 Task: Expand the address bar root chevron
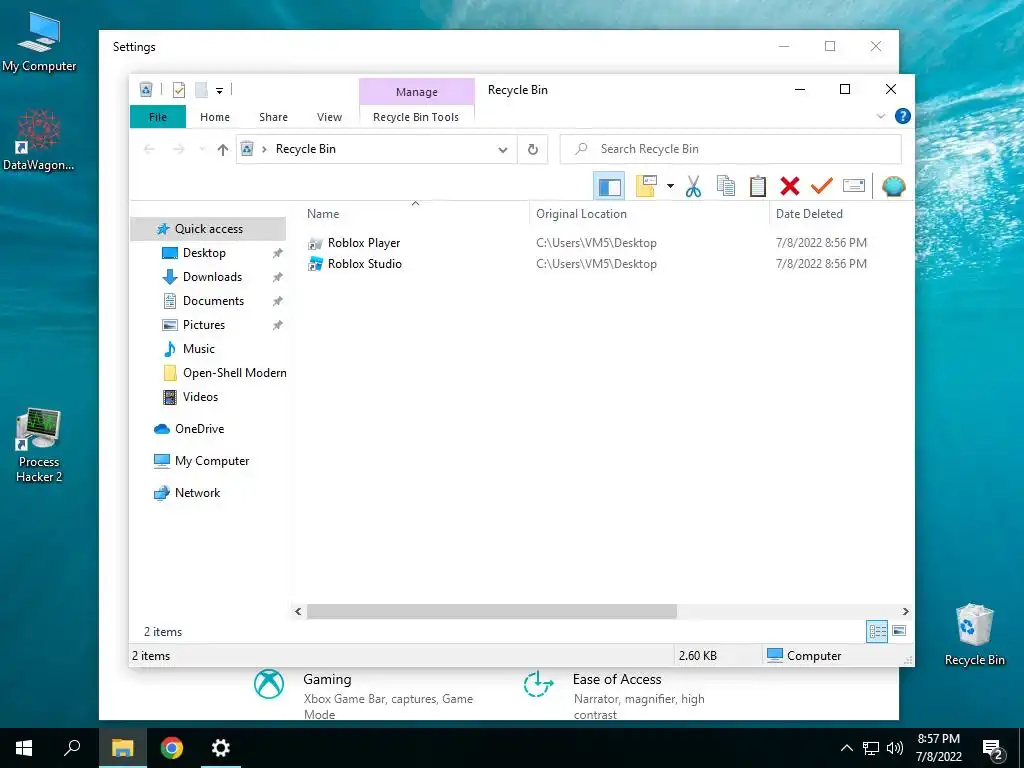(x=264, y=150)
